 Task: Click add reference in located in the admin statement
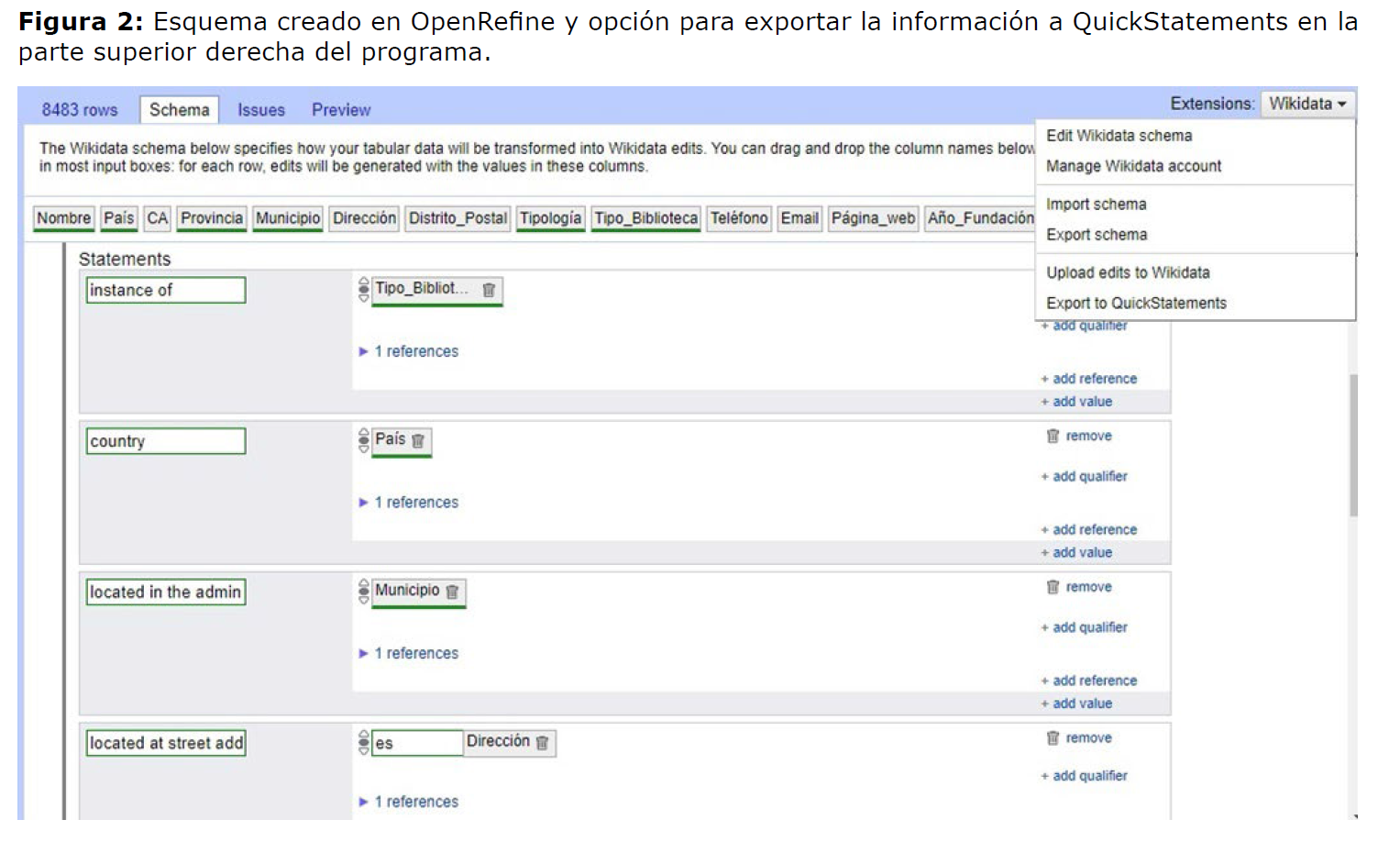click(x=1089, y=681)
